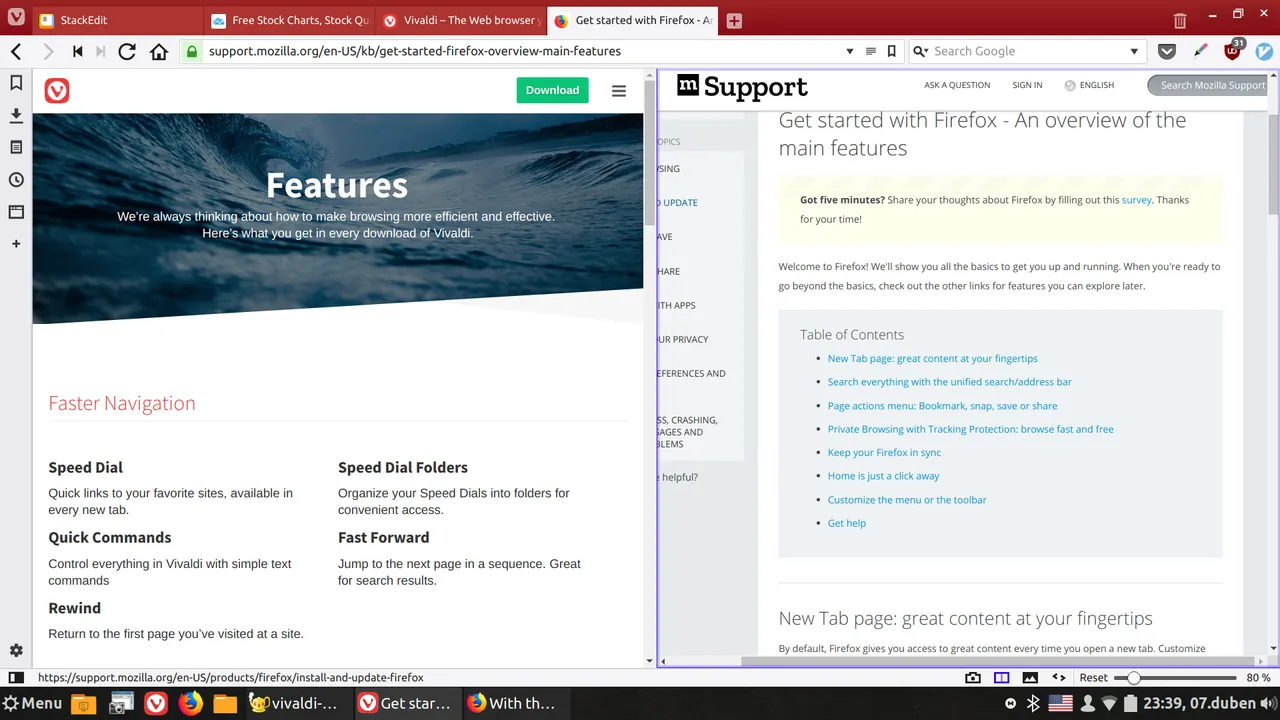Open the Window side panel
The height and width of the screenshot is (720, 1280).
pos(16,212)
